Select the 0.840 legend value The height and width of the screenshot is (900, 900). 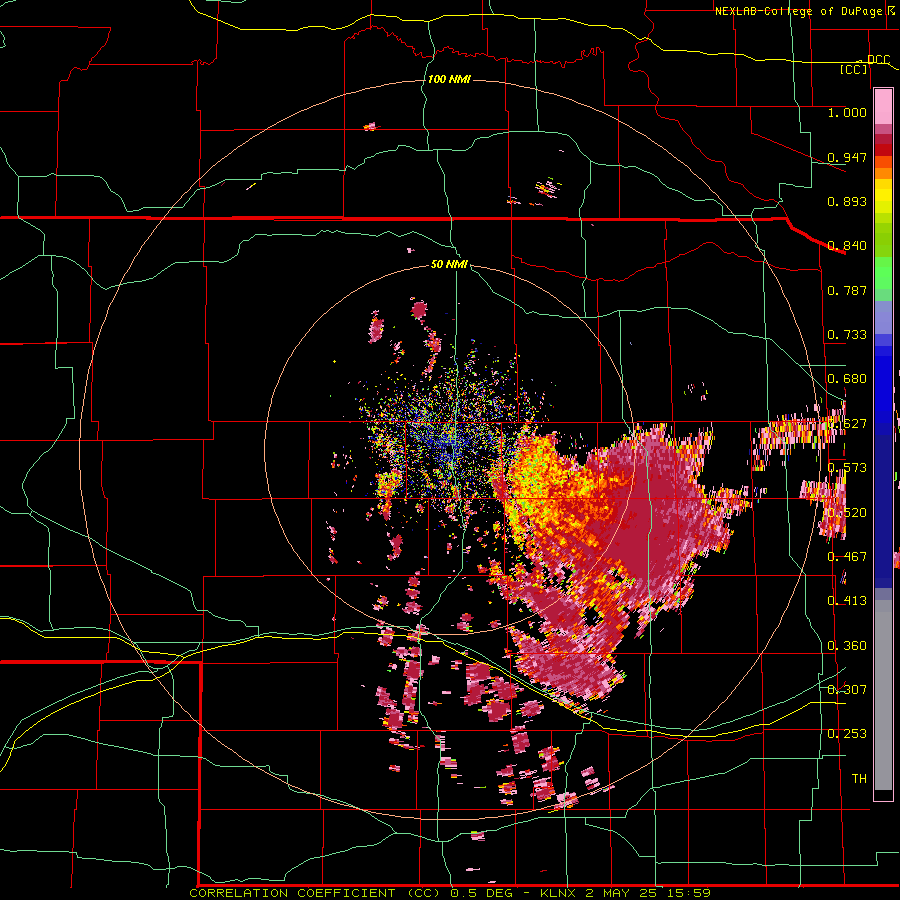847,246
